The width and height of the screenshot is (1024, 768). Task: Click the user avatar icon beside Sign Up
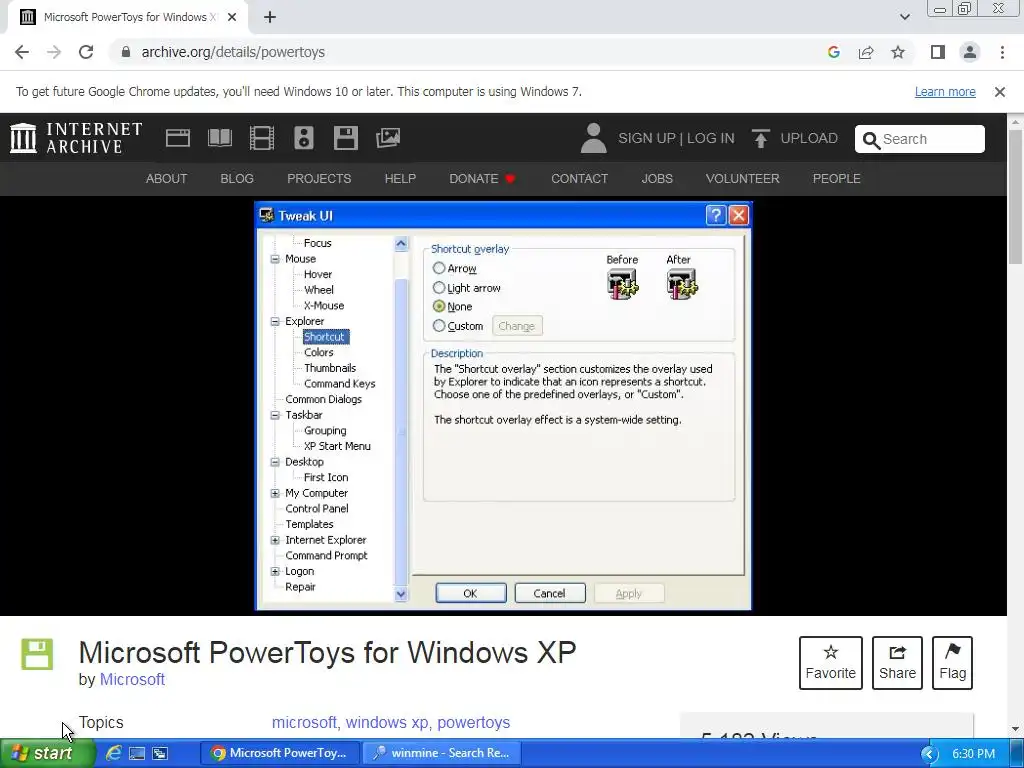click(593, 138)
